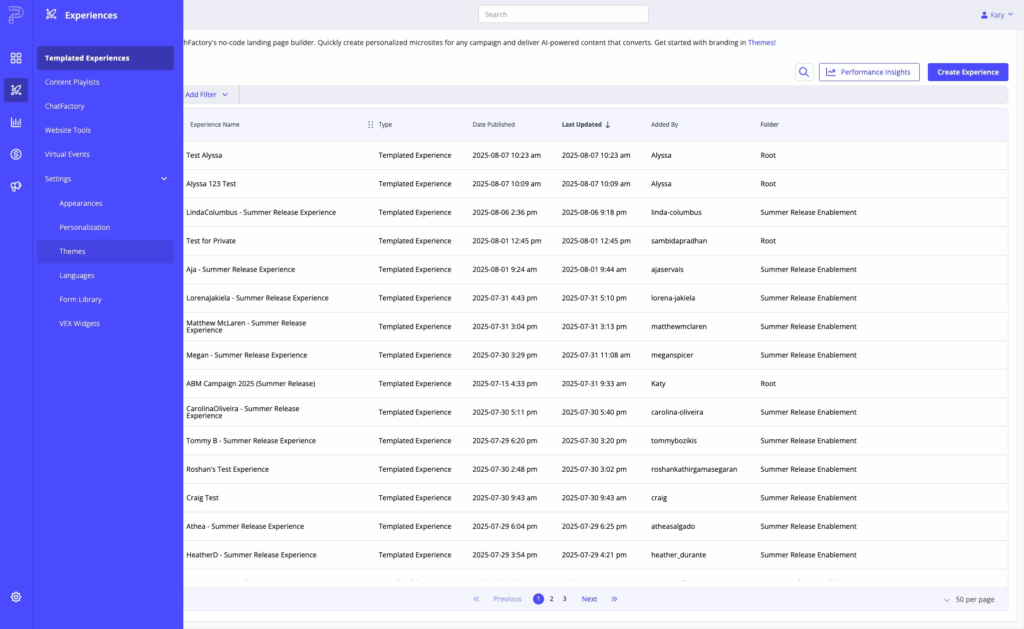Open "LindaColumbus - Summer Release Experience"
The image size is (1024, 629).
[261, 213]
